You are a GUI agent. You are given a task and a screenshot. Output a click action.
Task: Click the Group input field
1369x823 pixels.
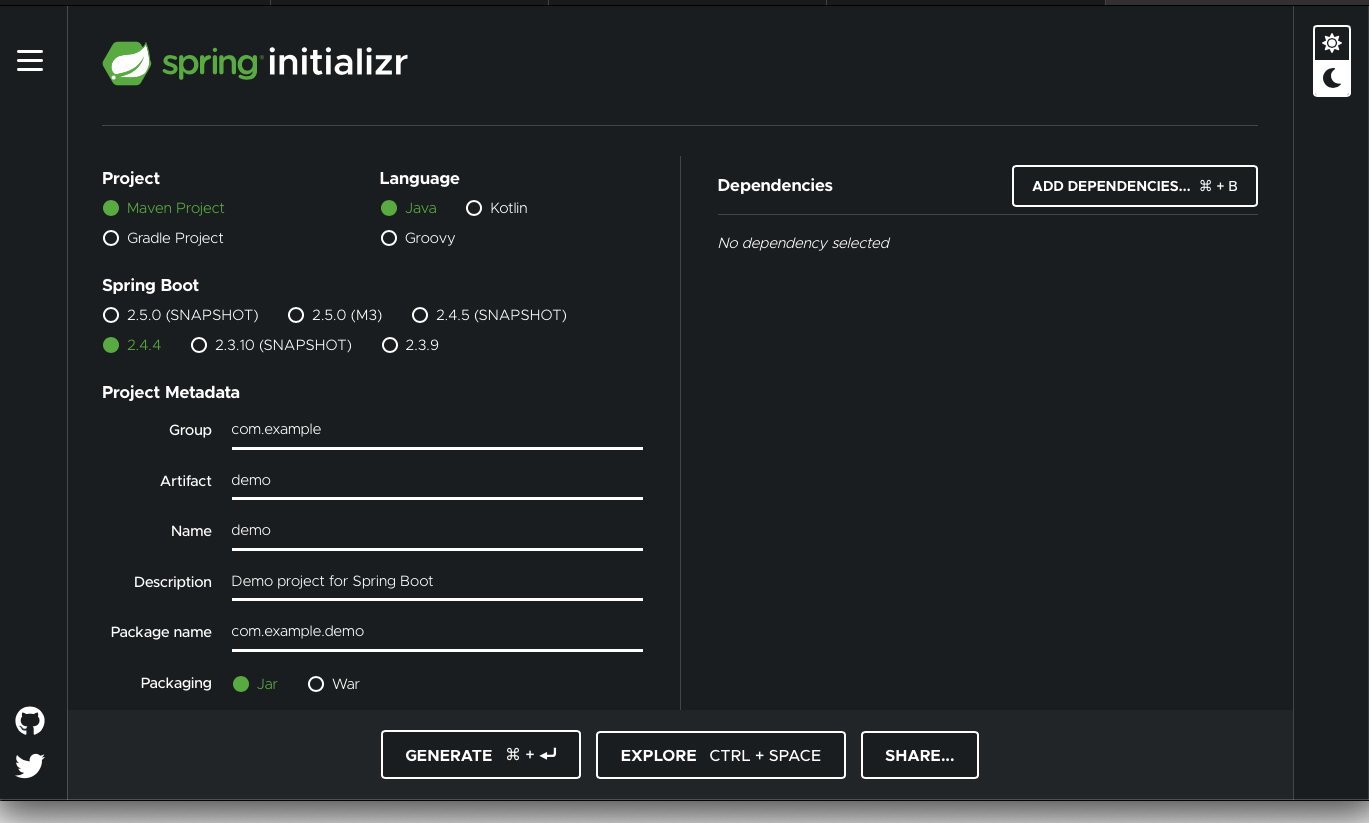click(x=437, y=430)
